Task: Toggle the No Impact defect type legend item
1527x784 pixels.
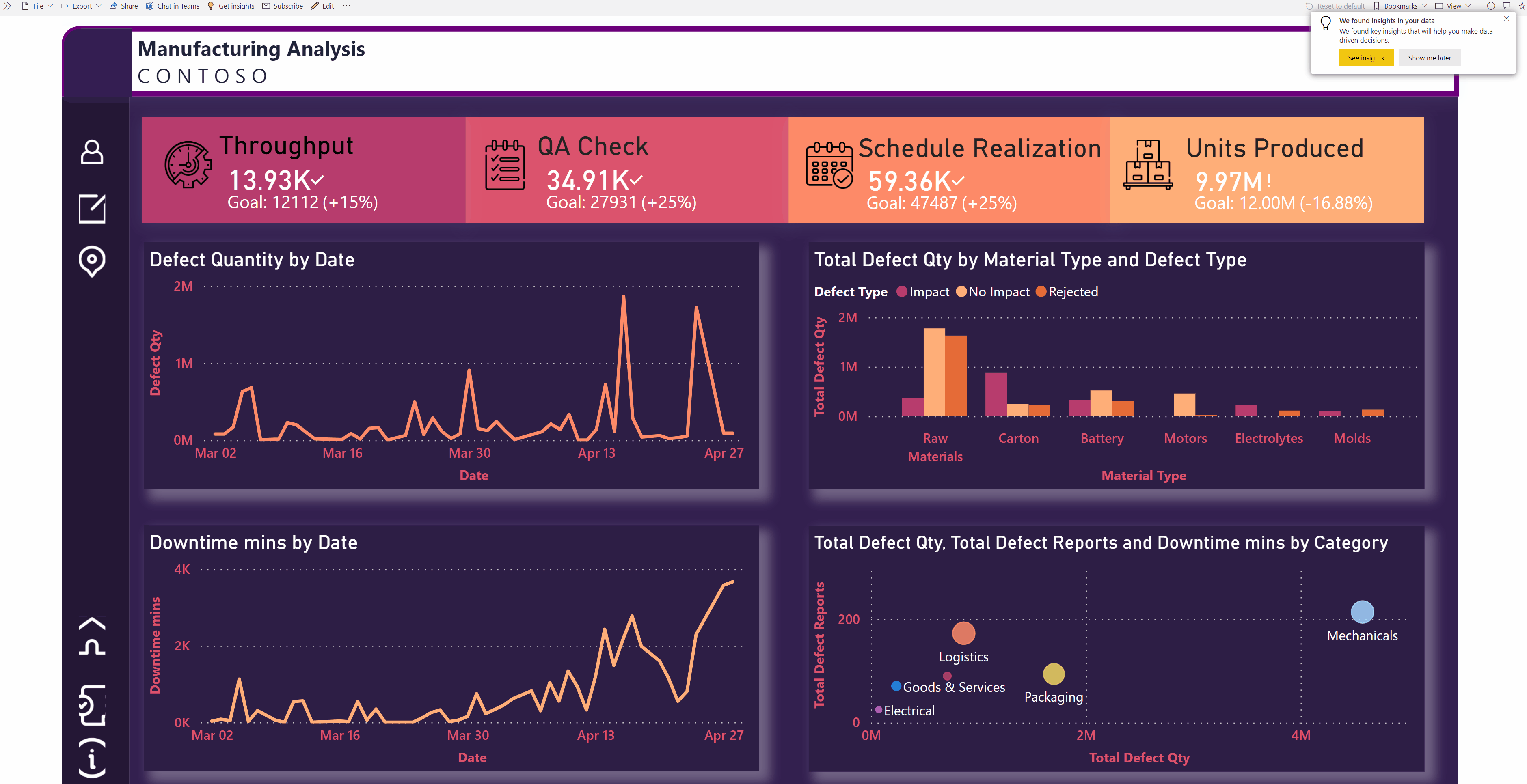Action: coord(992,291)
